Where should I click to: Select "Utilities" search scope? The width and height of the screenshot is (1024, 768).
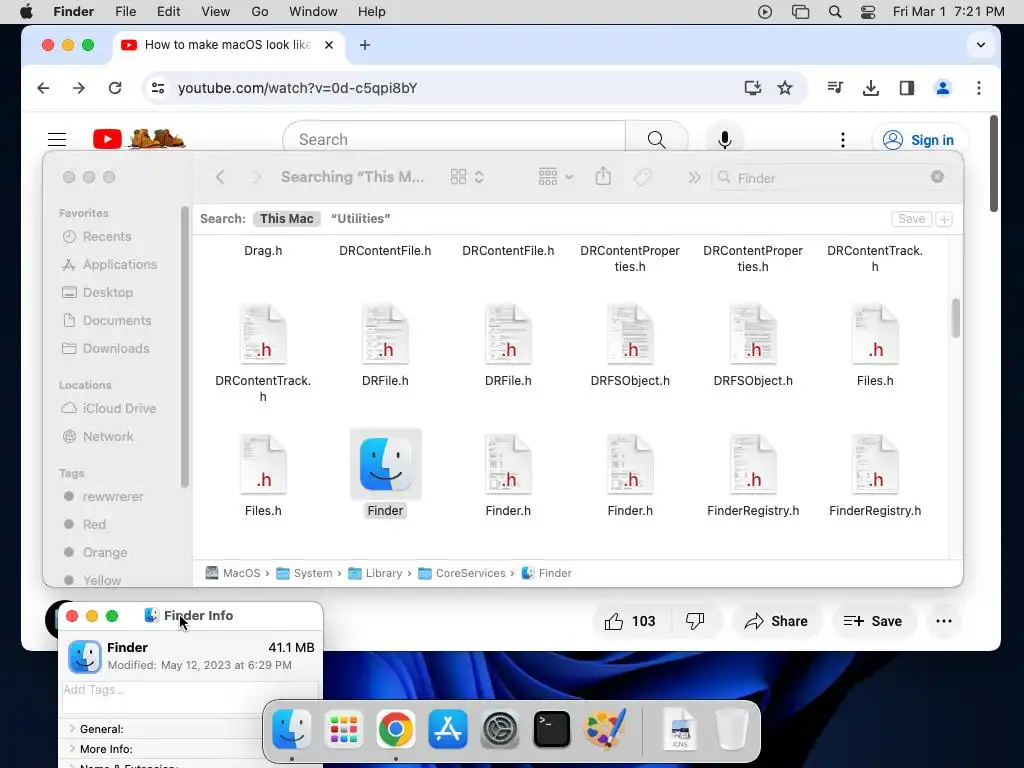(360, 219)
